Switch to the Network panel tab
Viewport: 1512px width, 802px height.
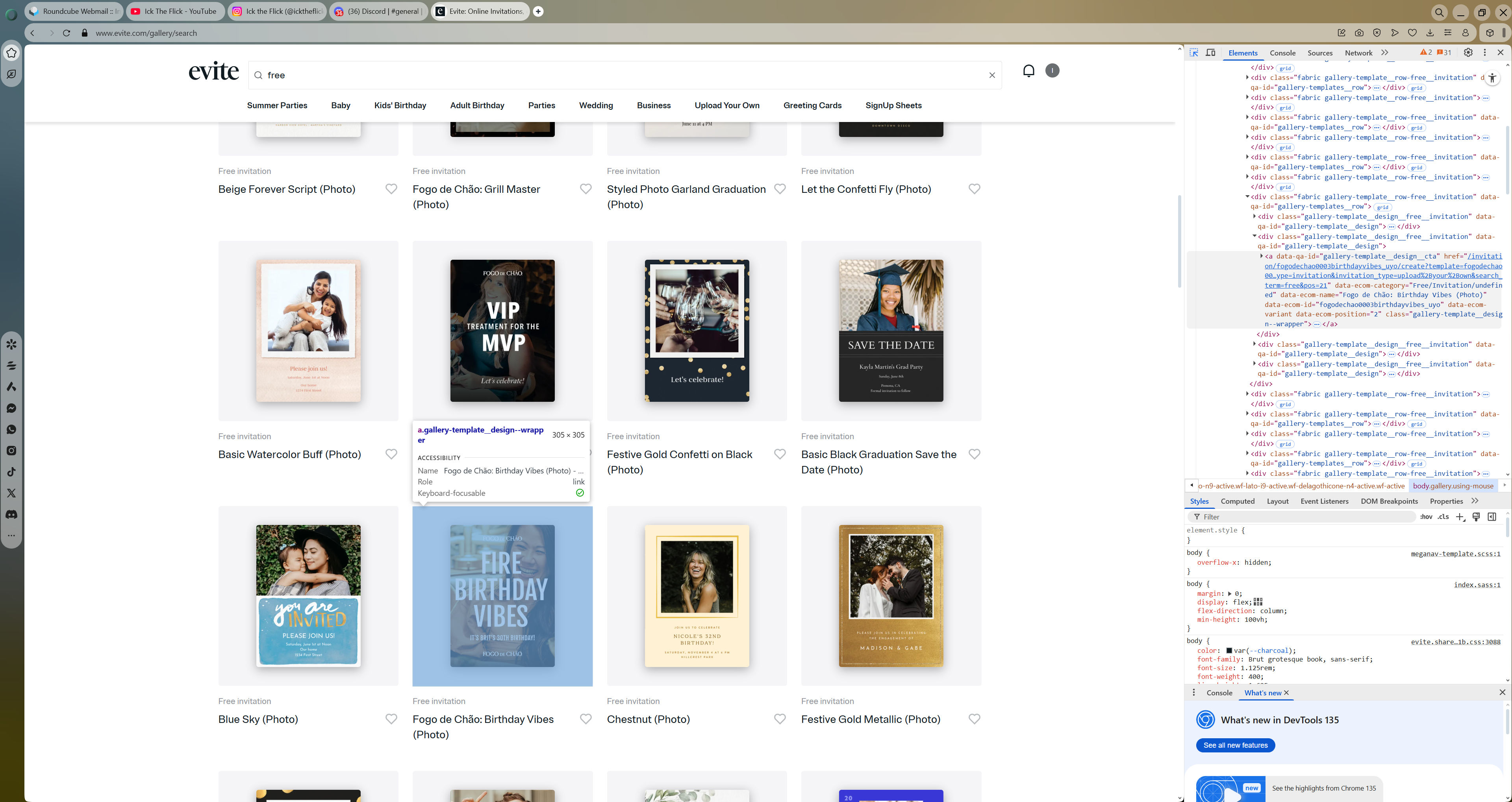tap(1358, 53)
